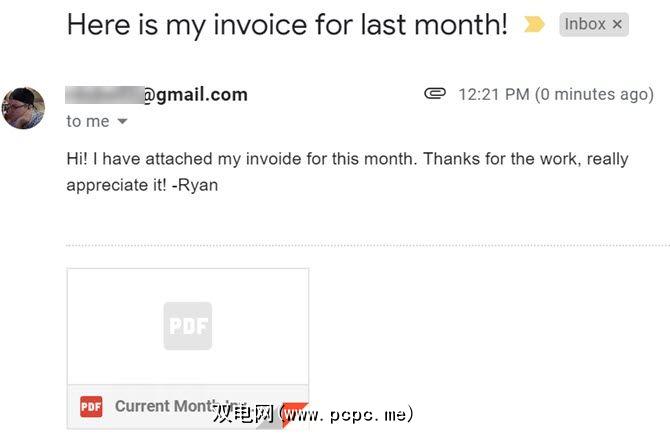Screen dimensions: 670x437
Task: Click the paperclip attachment indicator
Action: 434,94
